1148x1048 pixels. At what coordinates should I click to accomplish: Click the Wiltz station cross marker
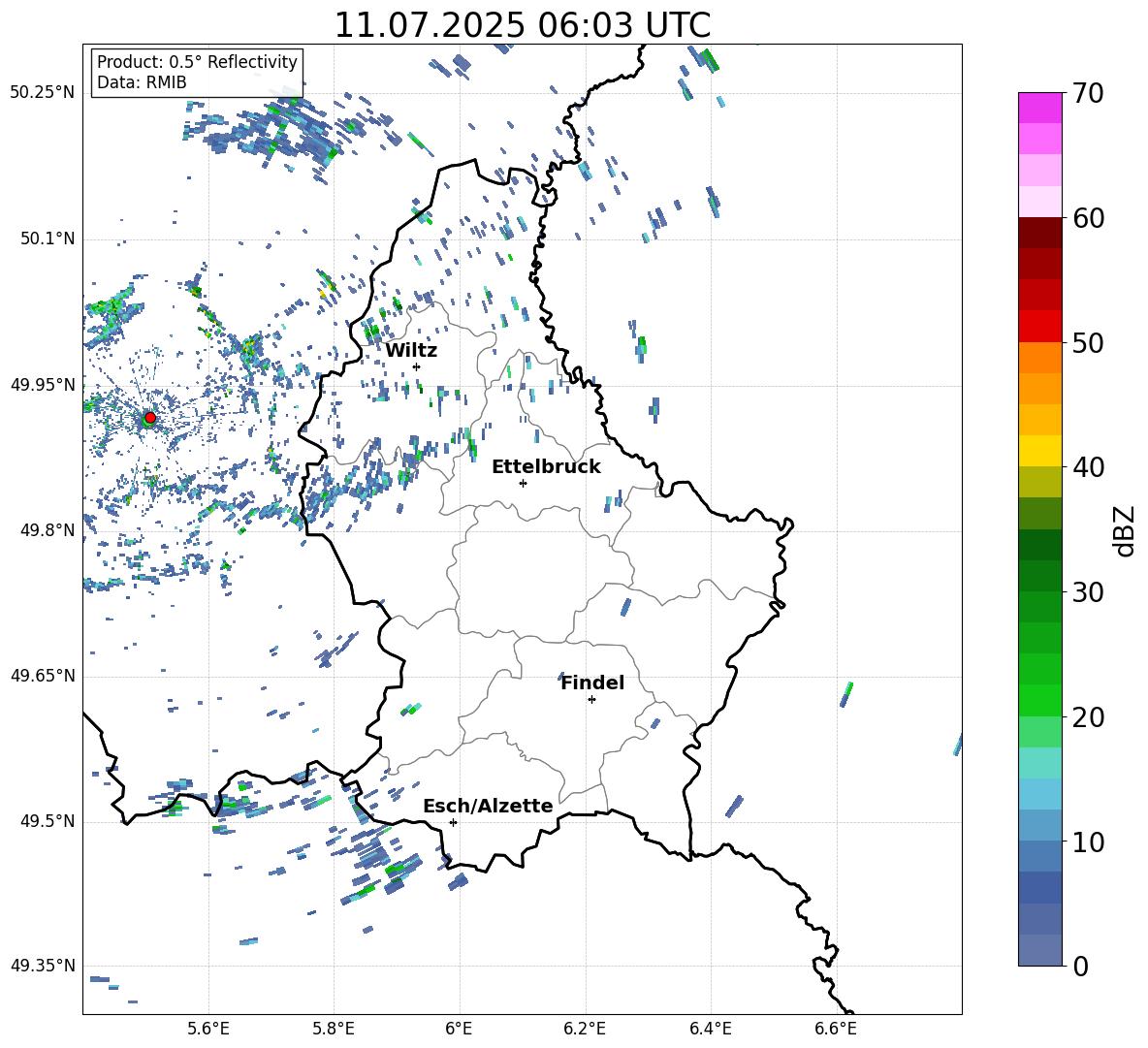(x=417, y=366)
